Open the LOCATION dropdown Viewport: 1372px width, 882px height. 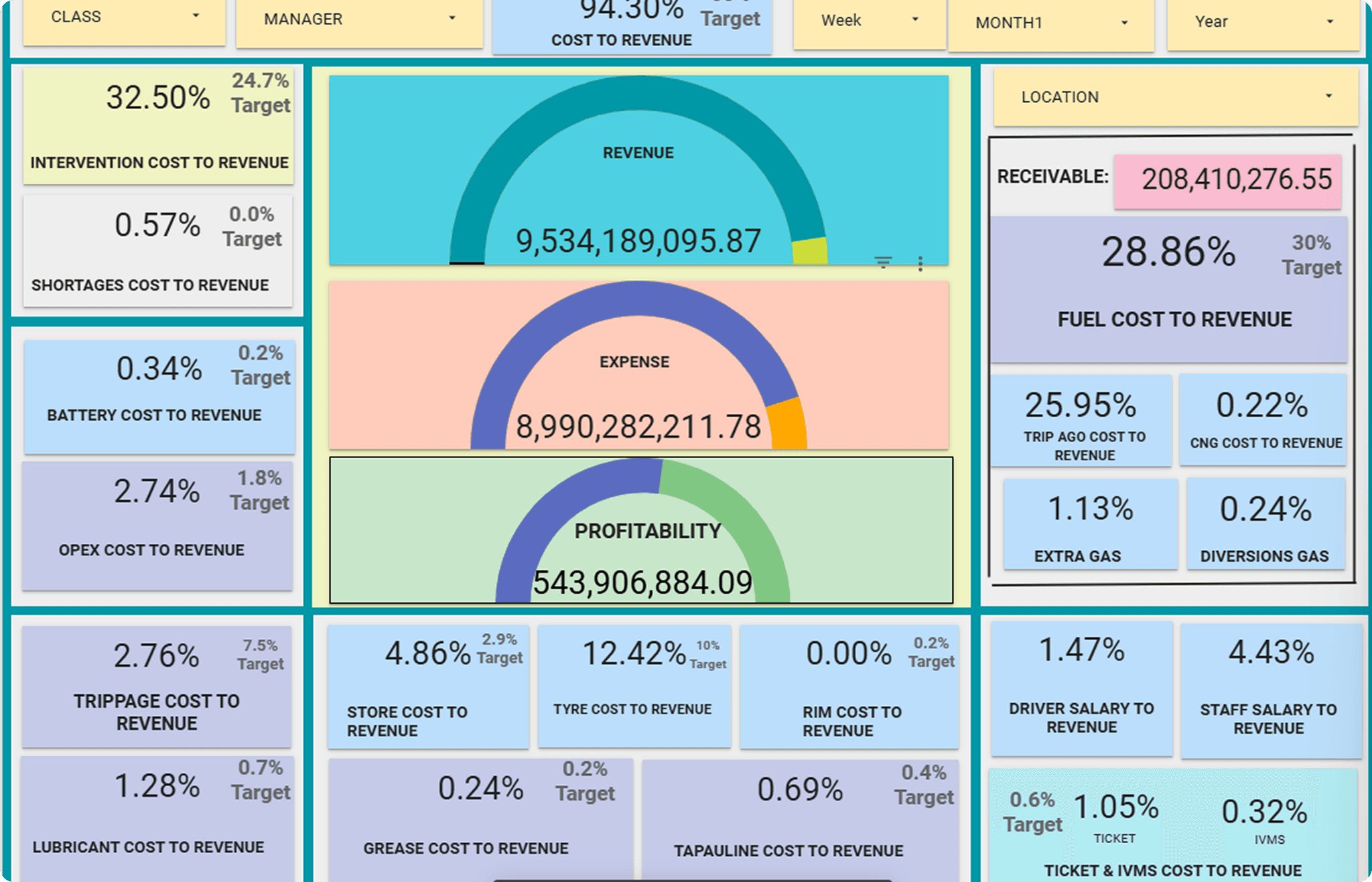pyautogui.click(x=1176, y=97)
